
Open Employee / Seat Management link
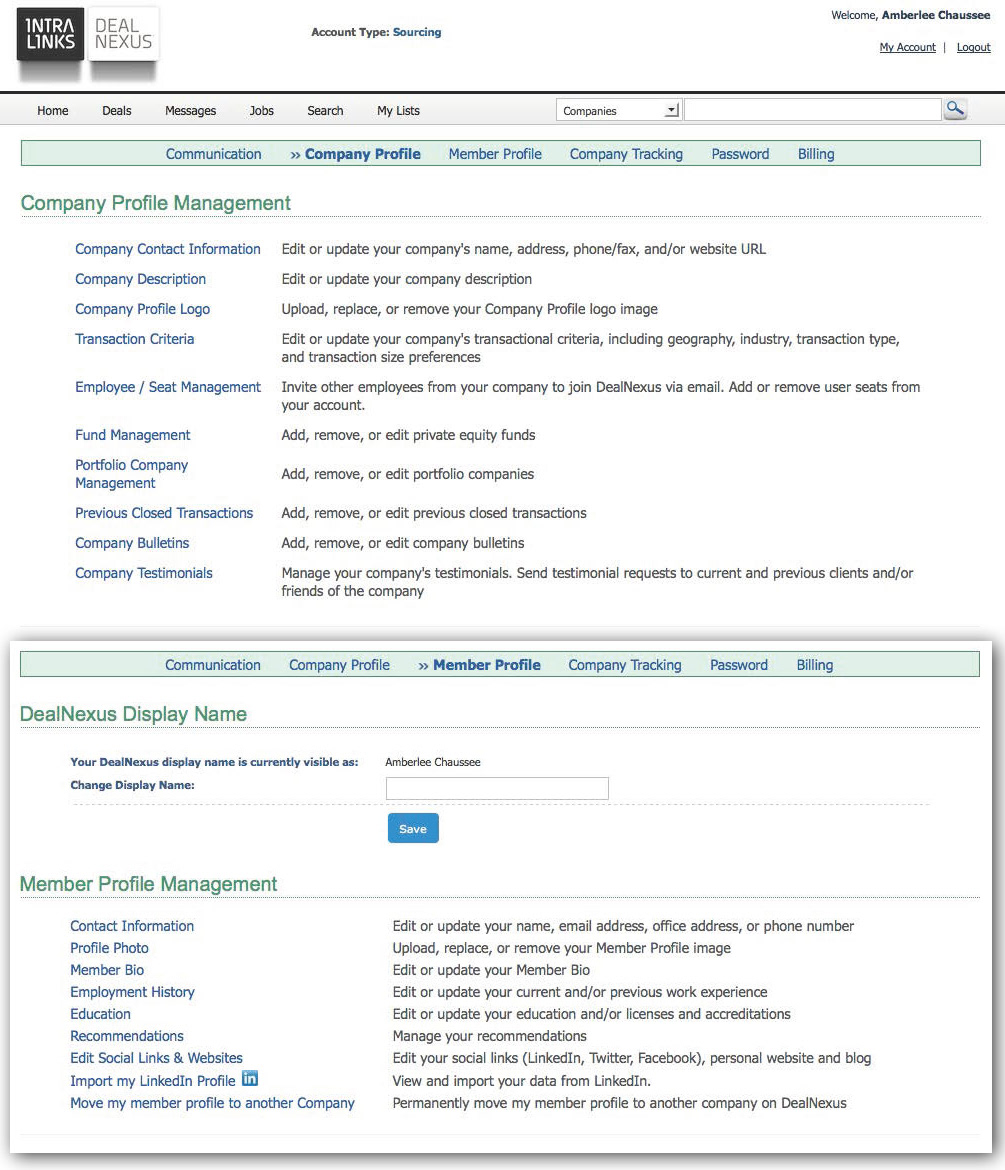(x=168, y=387)
